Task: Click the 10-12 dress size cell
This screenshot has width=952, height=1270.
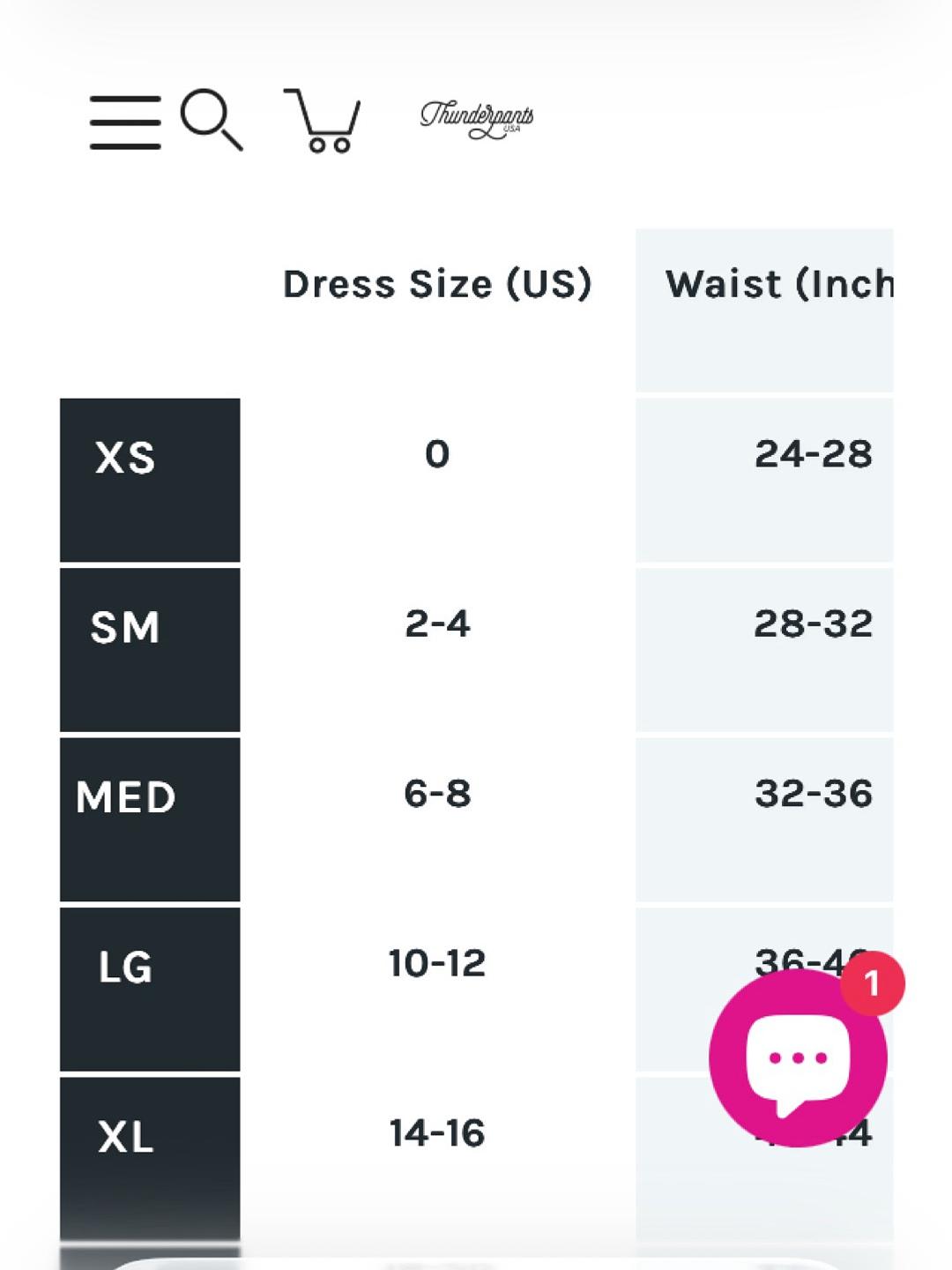Action: [437, 963]
